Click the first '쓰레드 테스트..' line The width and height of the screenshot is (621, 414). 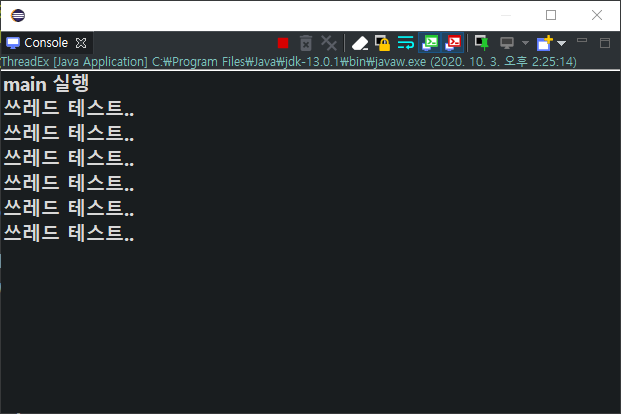pos(69,108)
